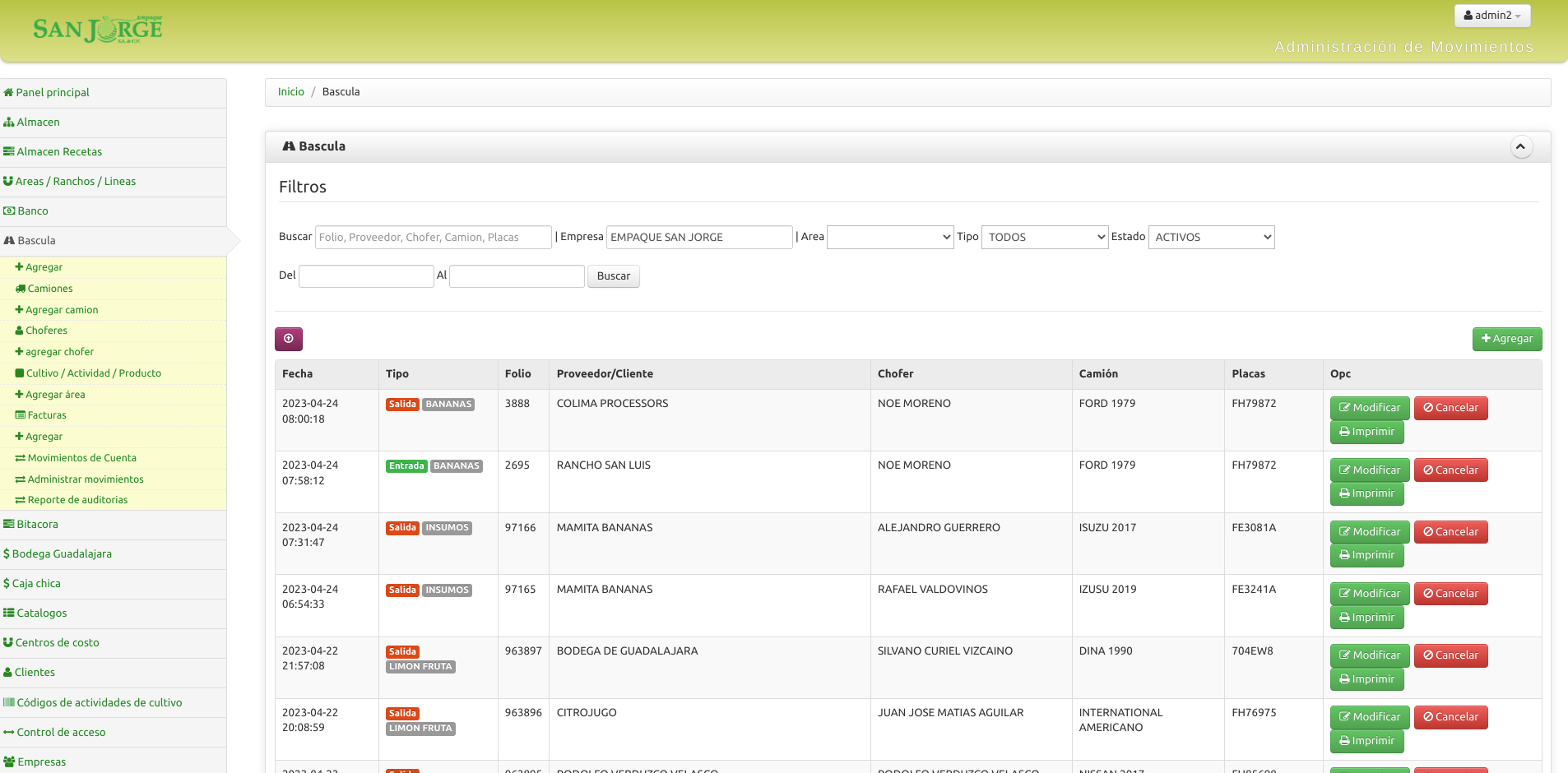The height and width of the screenshot is (773, 1568).
Task: Print folio 963897 record
Action: point(1367,679)
